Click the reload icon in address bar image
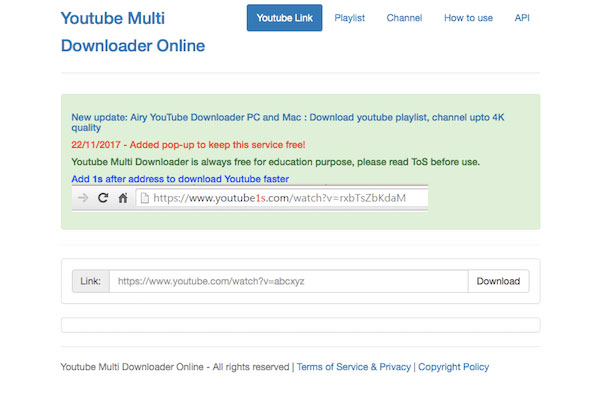Image resolution: width=600 pixels, height=397 pixels. click(x=103, y=198)
